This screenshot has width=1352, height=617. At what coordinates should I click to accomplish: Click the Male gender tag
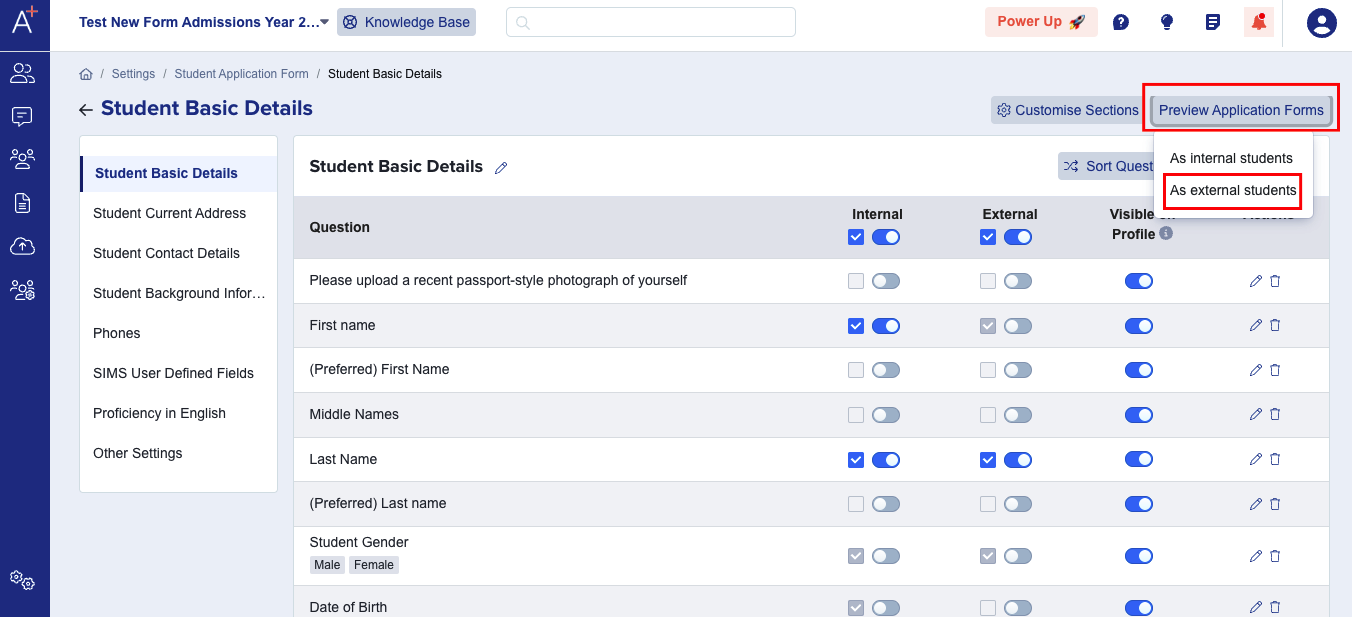pos(327,565)
